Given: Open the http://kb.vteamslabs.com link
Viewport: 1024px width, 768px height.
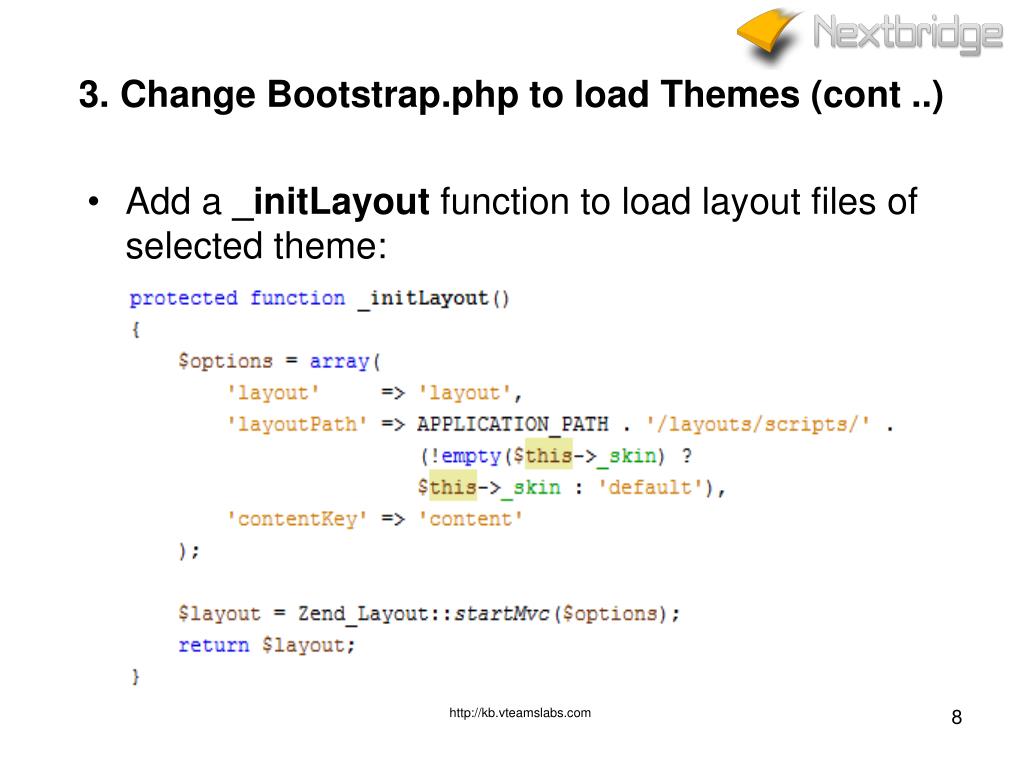Looking at the screenshot, I should click(x=520, y=713).
